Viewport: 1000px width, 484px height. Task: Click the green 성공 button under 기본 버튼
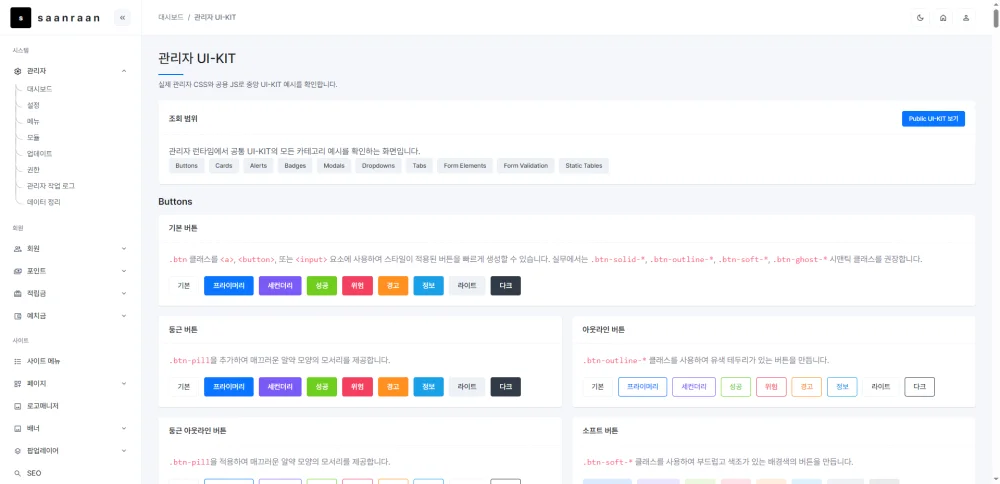point(321,286)
